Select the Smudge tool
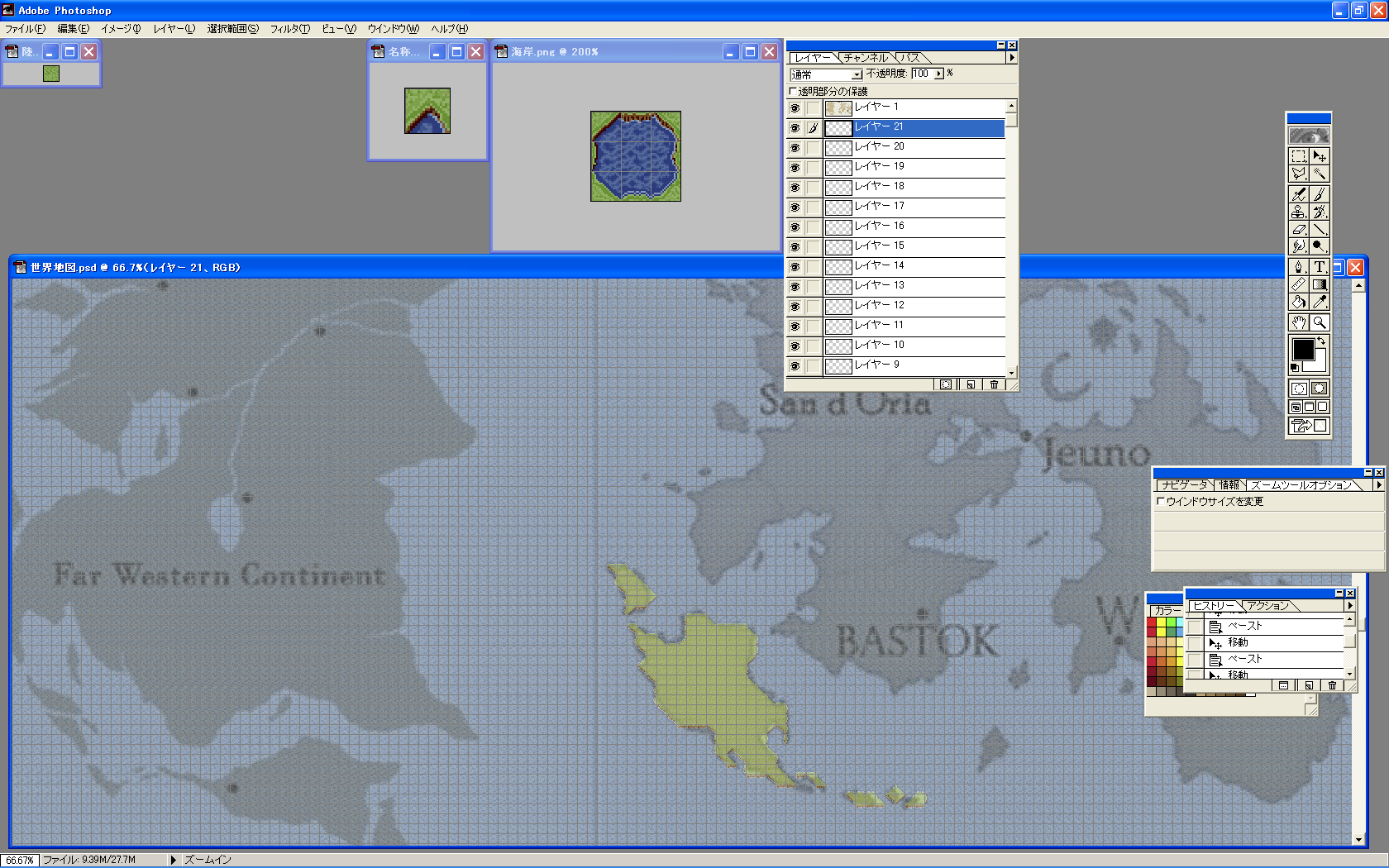Image resolution: width=1389 pixels, height=868 pixels. point(1299,246)
